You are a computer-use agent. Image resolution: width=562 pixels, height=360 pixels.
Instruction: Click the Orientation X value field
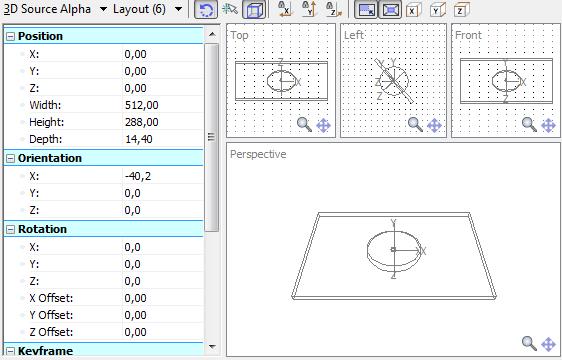pos(163,176)
